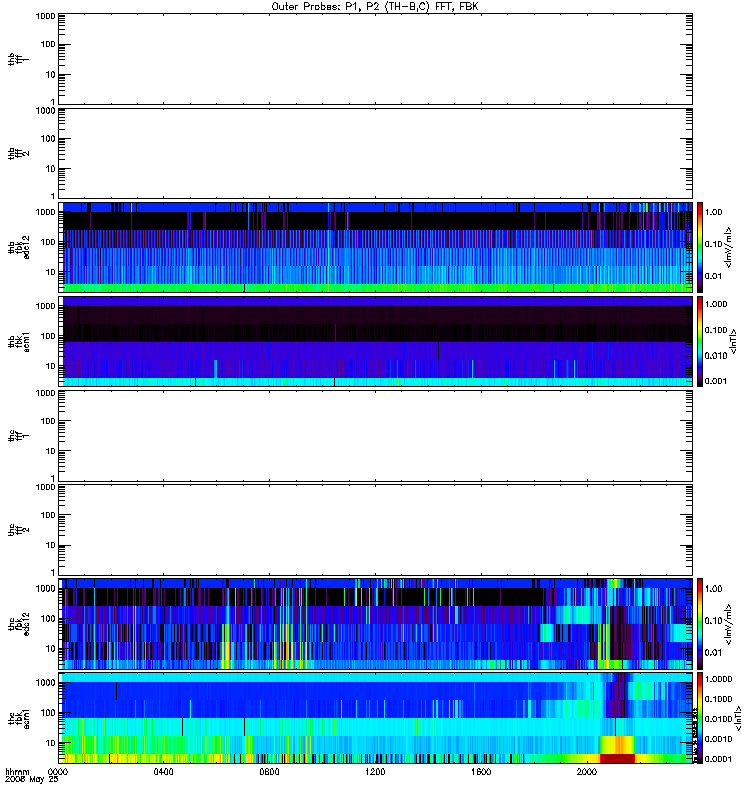The height and width of the screenshot is (800, 750).
Task: Click the "thc fbk edc12" panel label
Action: pos(18,623)
